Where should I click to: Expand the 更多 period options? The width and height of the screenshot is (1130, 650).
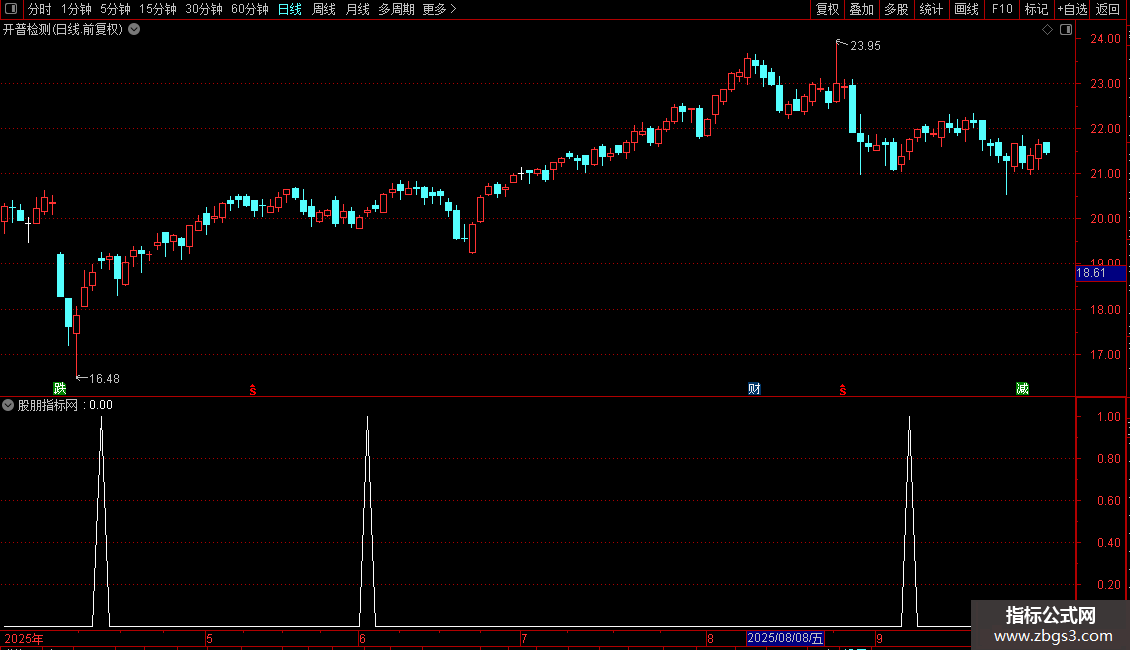tap(439, 9)
